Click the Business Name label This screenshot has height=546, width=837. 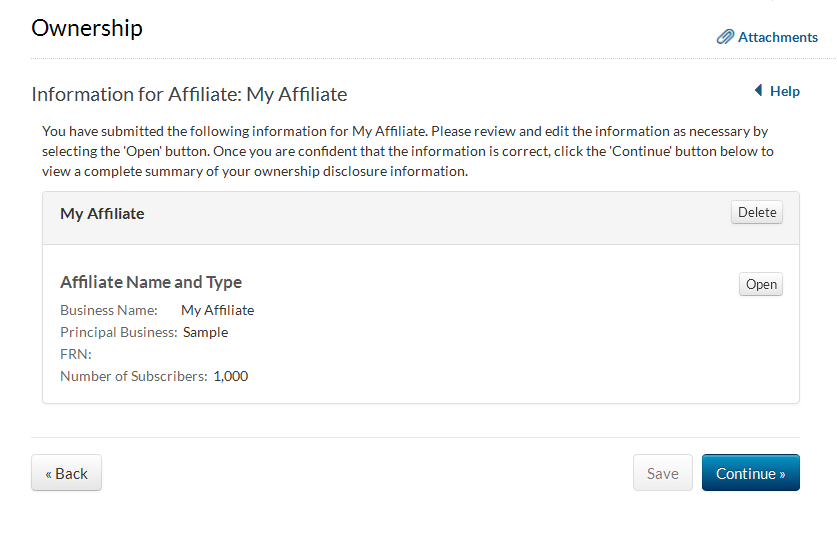click(x=109, y=310)
